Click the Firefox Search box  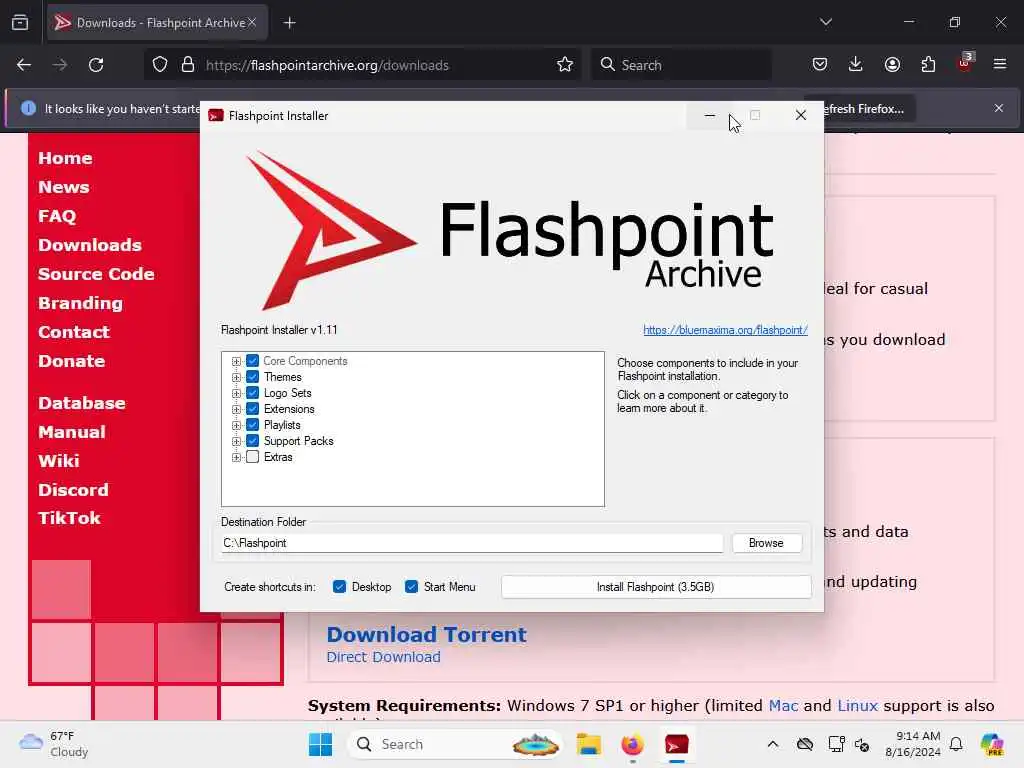point(681,65)
